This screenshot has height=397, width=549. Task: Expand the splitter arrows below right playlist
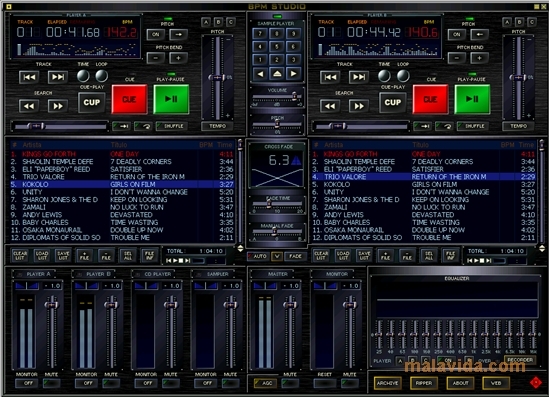click(x=542, y=249)
